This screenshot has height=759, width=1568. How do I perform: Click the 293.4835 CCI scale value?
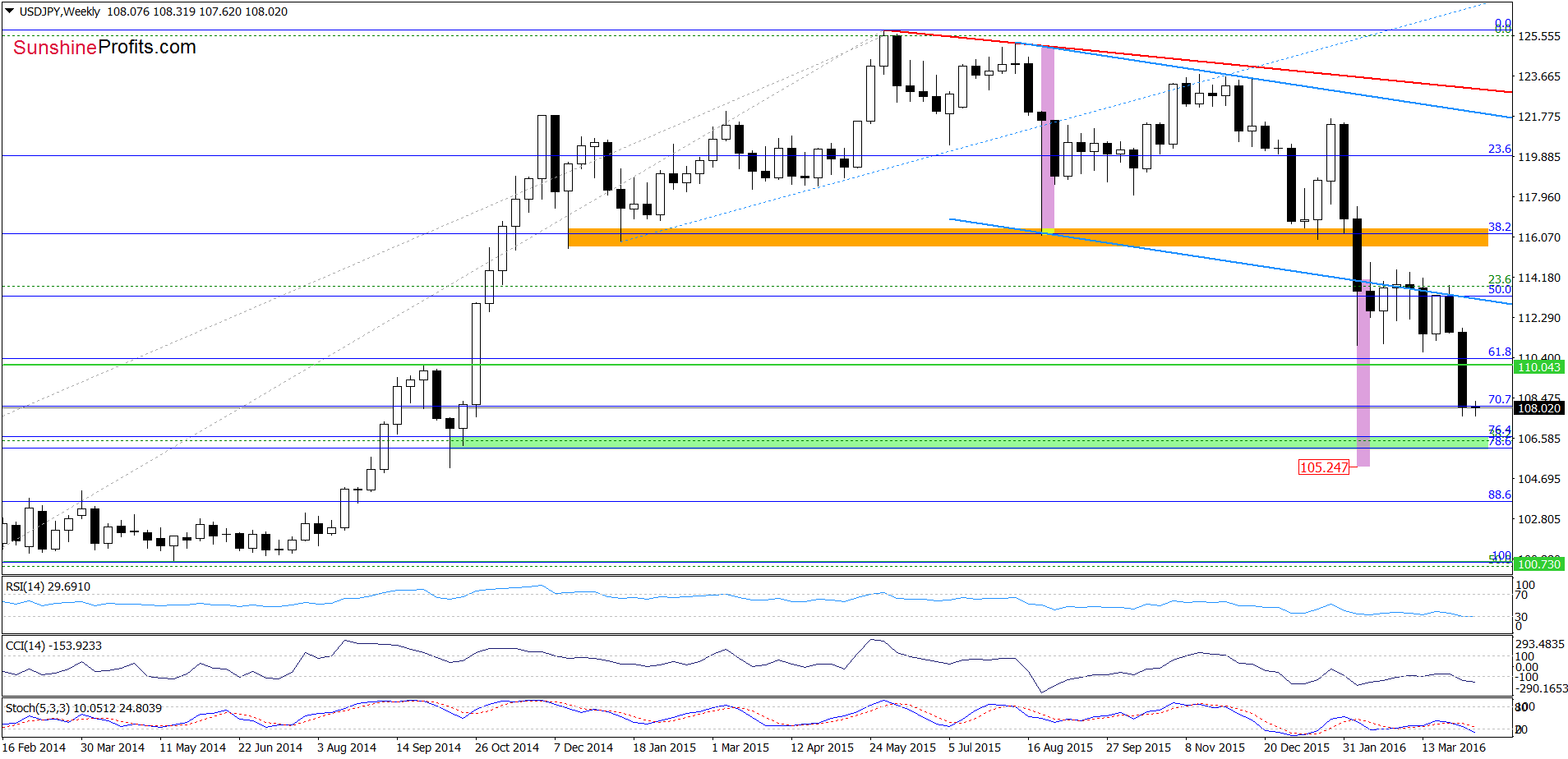coord(1540,644)
